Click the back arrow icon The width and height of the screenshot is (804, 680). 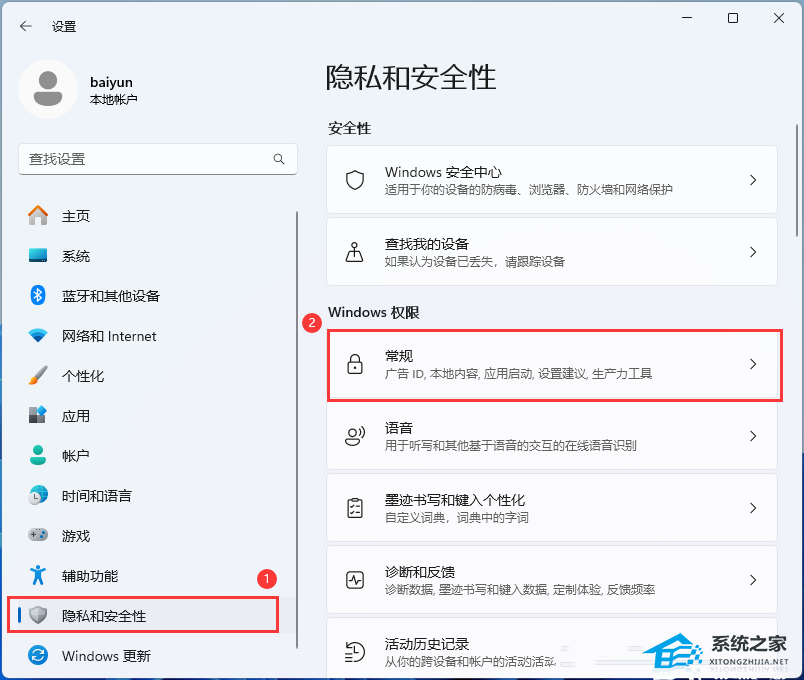[26, 26]
